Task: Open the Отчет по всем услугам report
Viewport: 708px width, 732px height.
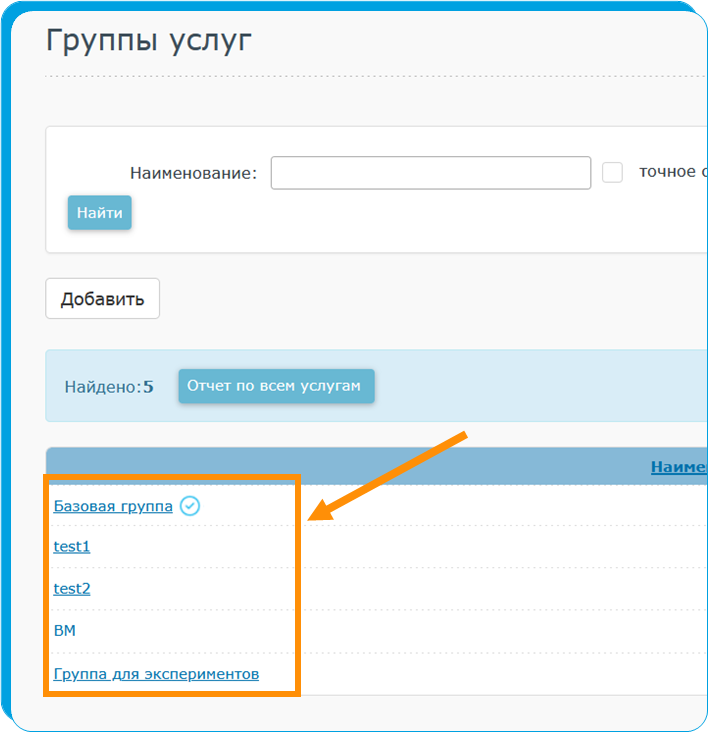Action: click(x=276, y=386)
